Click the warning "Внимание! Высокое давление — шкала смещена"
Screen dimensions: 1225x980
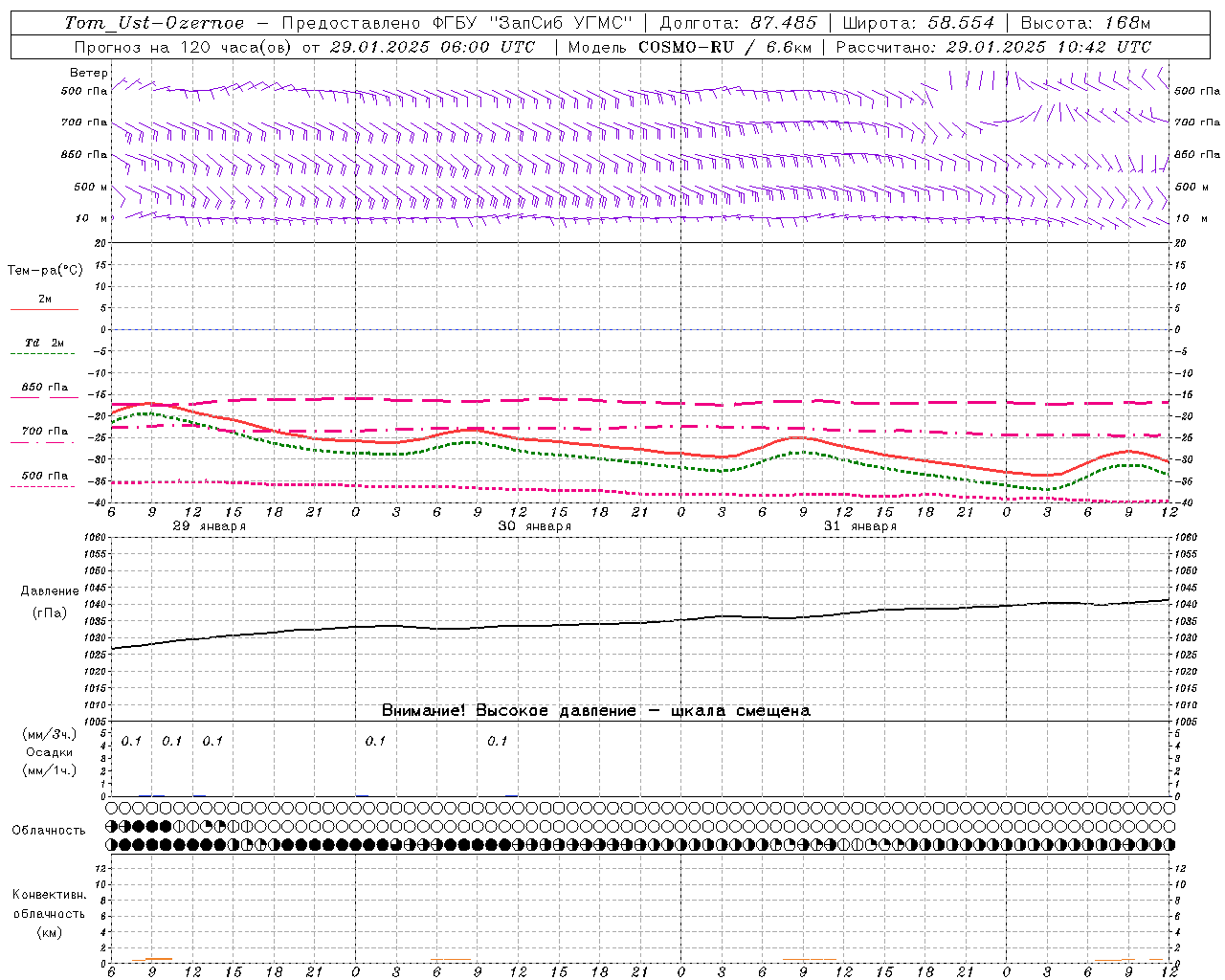[x=596, y=711]
